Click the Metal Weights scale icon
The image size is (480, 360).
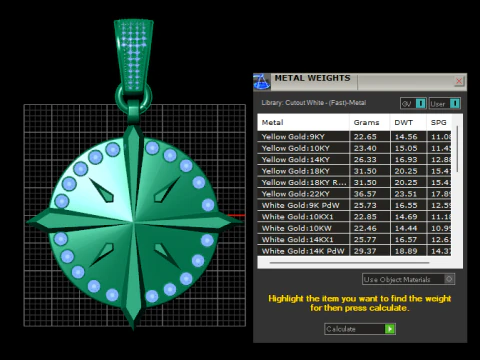(262, 82)
